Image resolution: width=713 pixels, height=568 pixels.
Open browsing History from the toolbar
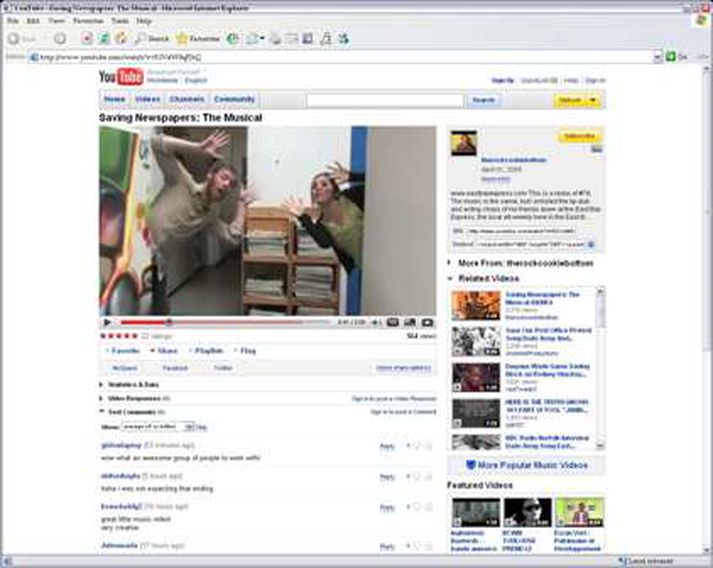pyautogui.click(x=232, y=39)
